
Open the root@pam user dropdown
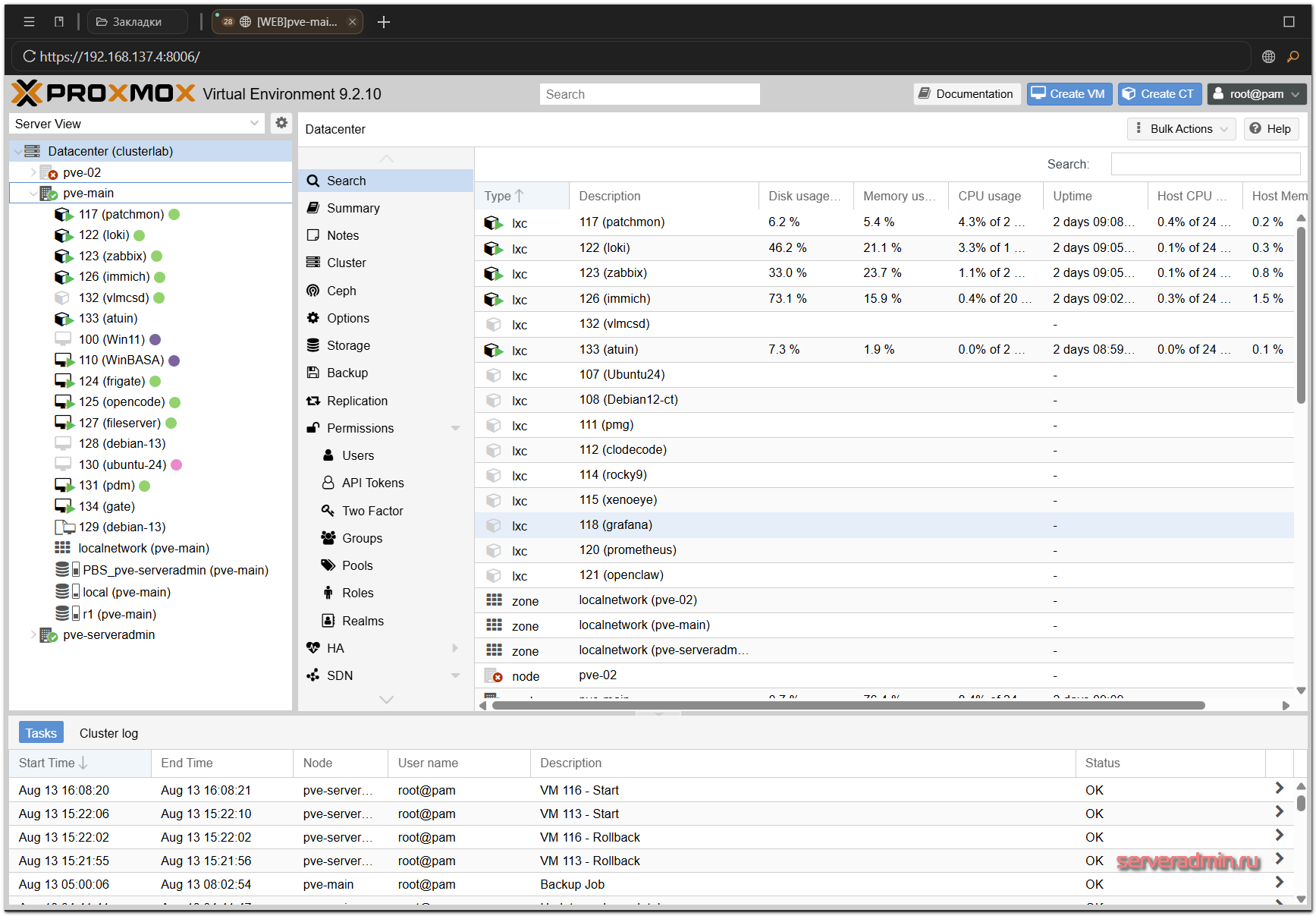pyautogui.click(x=1257, y=94)
